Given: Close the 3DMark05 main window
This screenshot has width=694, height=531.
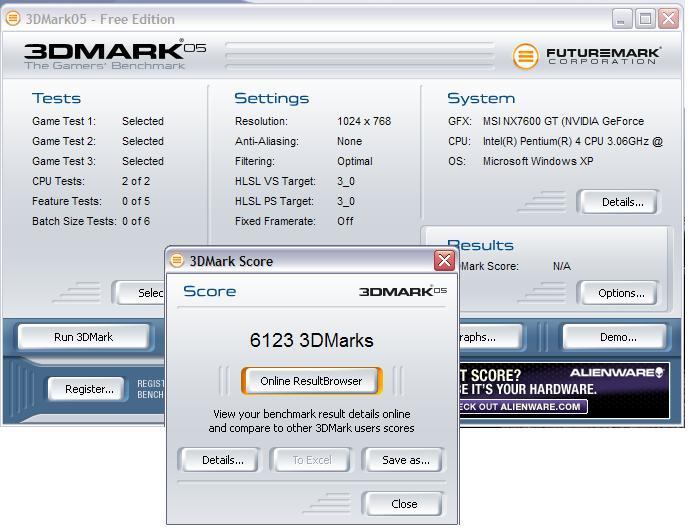Looking at the screenshot, I should point(668,19).
